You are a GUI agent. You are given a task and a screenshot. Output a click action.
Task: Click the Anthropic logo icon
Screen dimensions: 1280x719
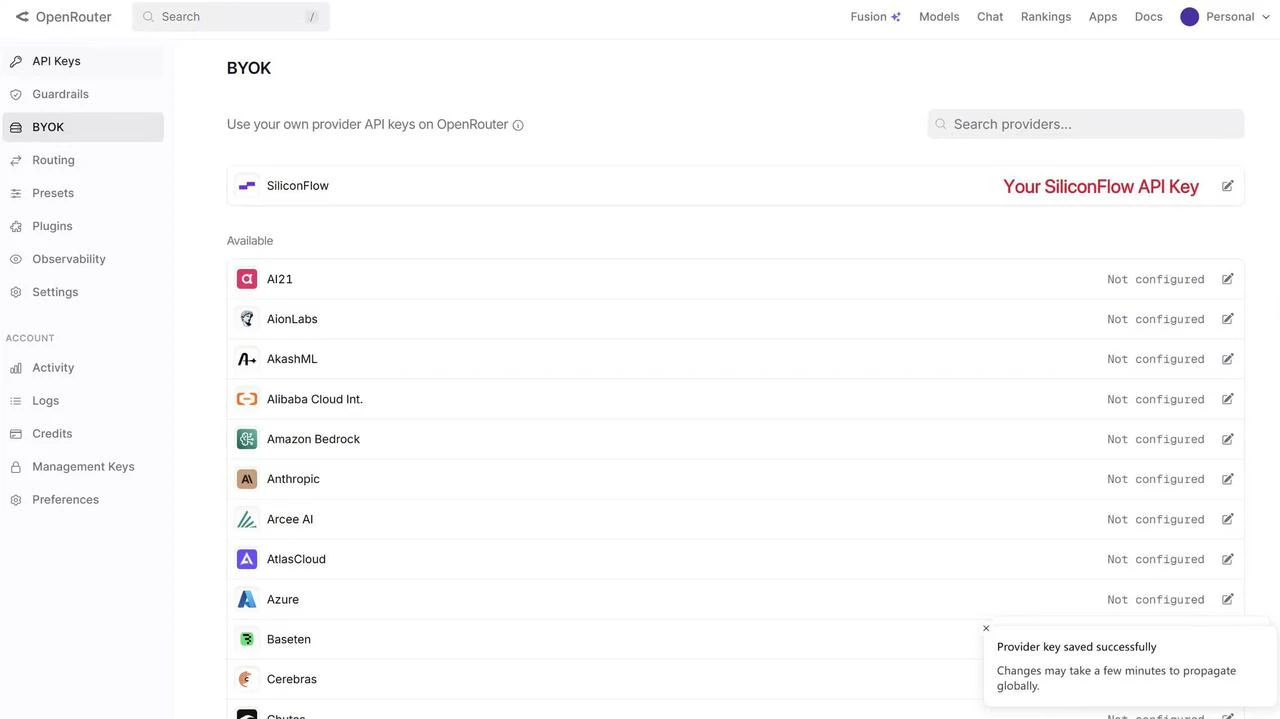(247, 479)
